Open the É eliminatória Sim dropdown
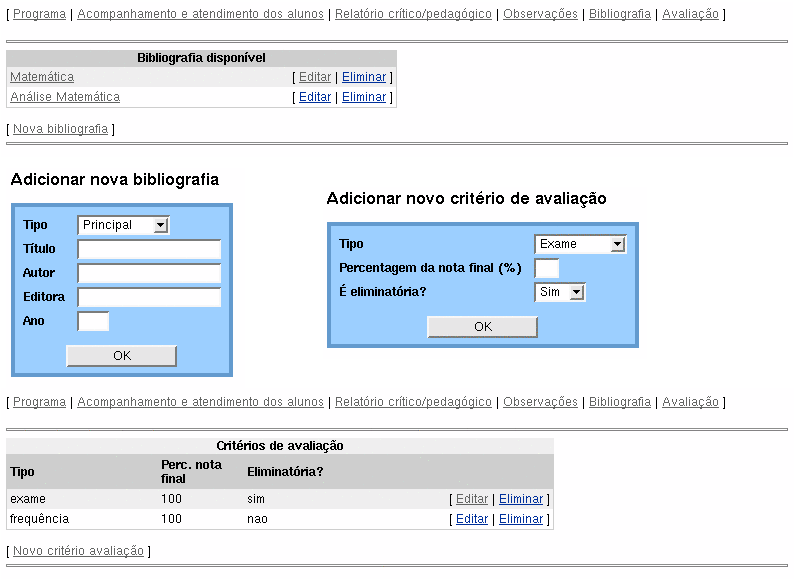This screenshot has width=794, height=579. tap(560, 292)
